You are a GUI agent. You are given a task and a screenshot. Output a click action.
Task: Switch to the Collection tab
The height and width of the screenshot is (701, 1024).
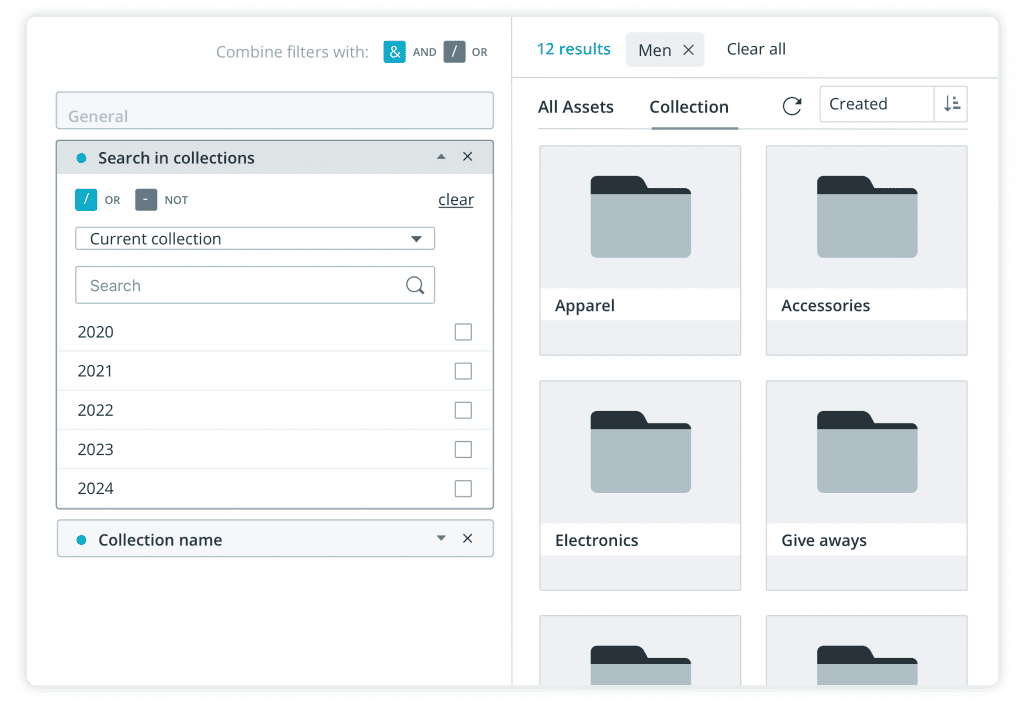689,107
